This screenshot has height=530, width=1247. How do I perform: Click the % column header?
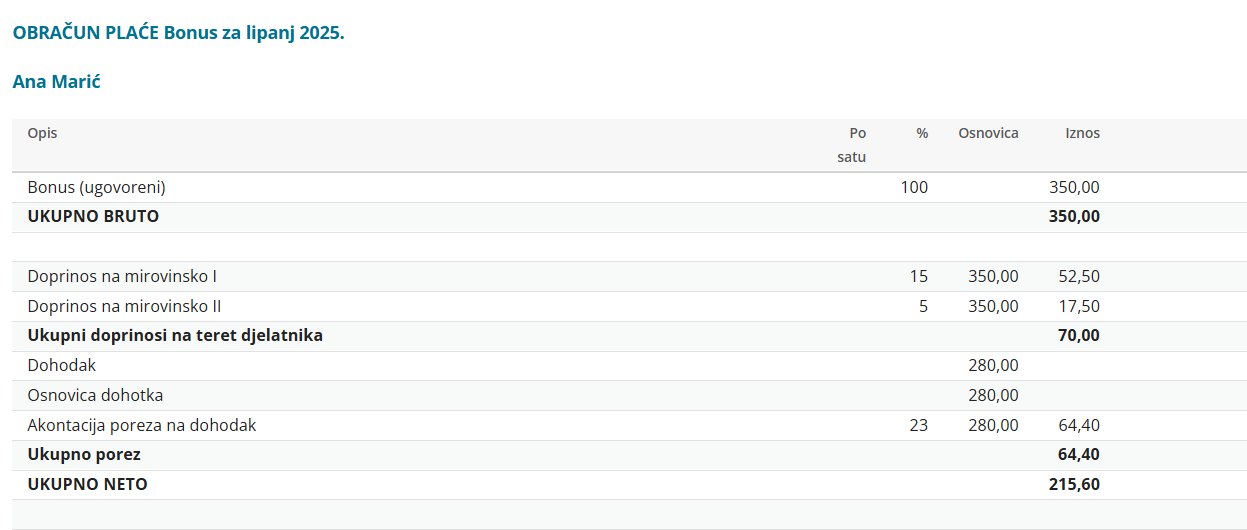tap(922, 133)
